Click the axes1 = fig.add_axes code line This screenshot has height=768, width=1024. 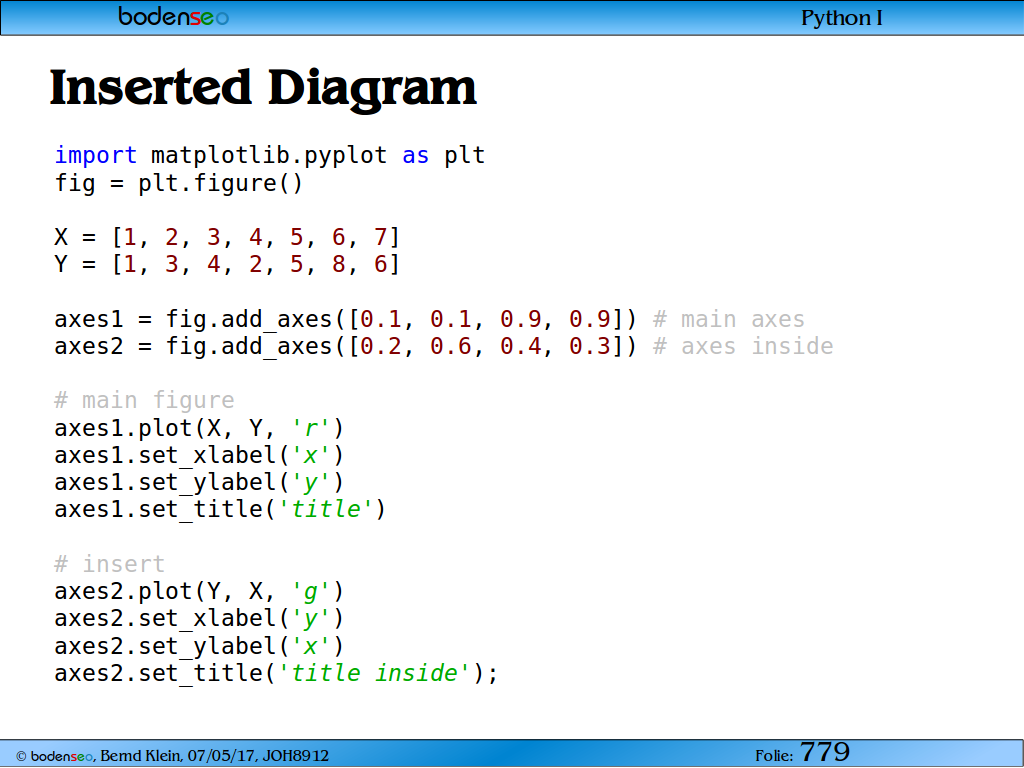click(345, 319)
